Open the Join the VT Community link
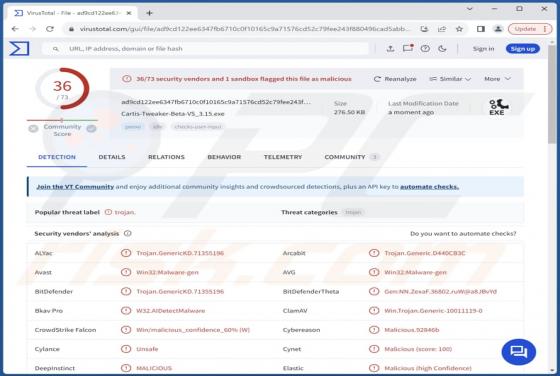This screenshot has width=560, height=376. pyautogui.click(x=75, y=187)
